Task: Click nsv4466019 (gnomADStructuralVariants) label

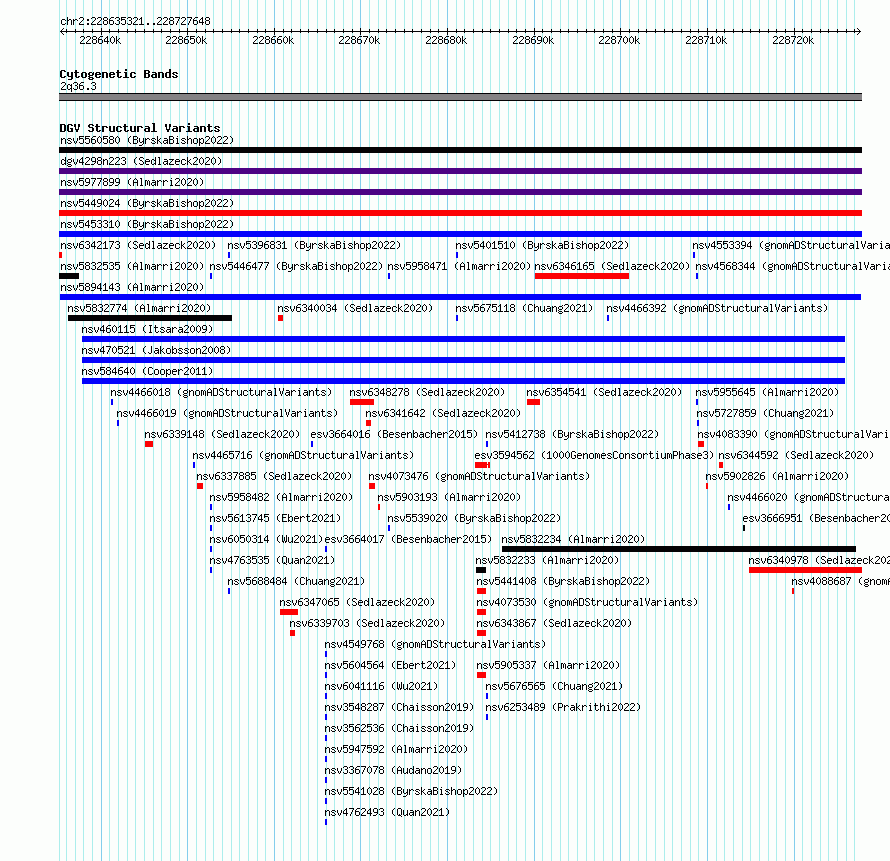Action: [227, 413]
